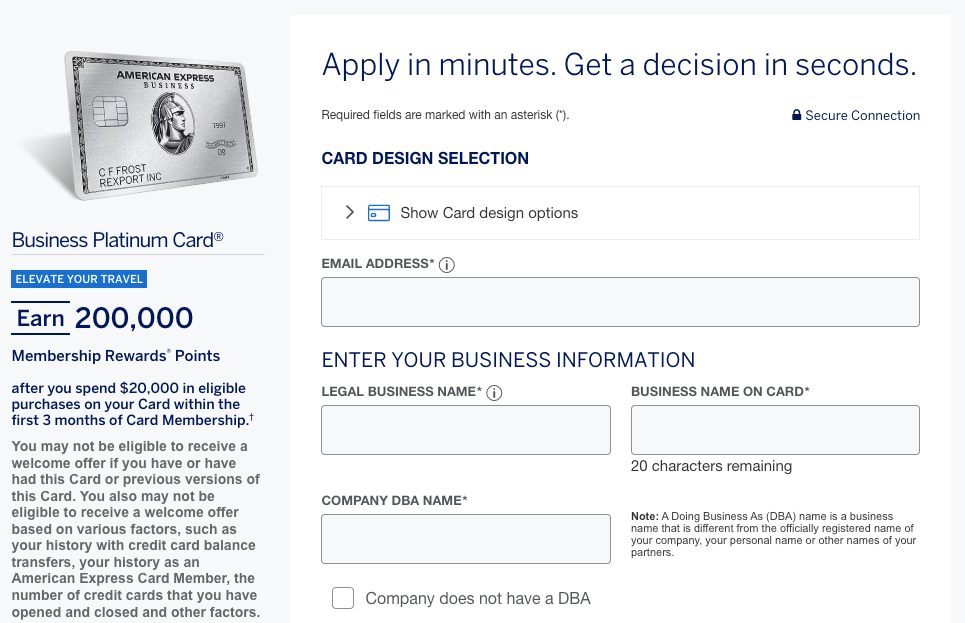Click the info icon next to LEGAL BUSINESS NAME
965x623 pixels.
coord(495,393)
